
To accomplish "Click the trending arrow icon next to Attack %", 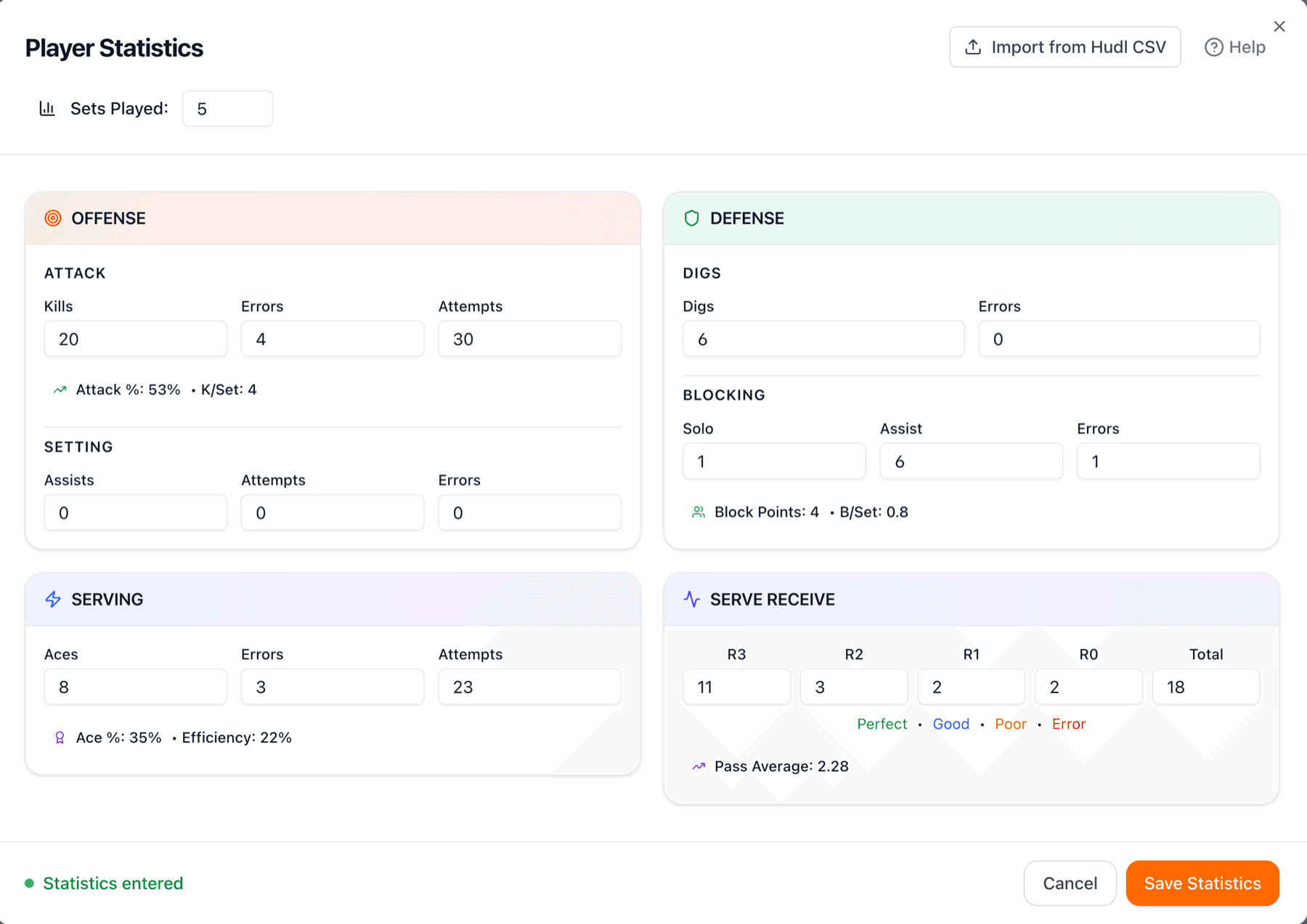I will coord(60,390).
